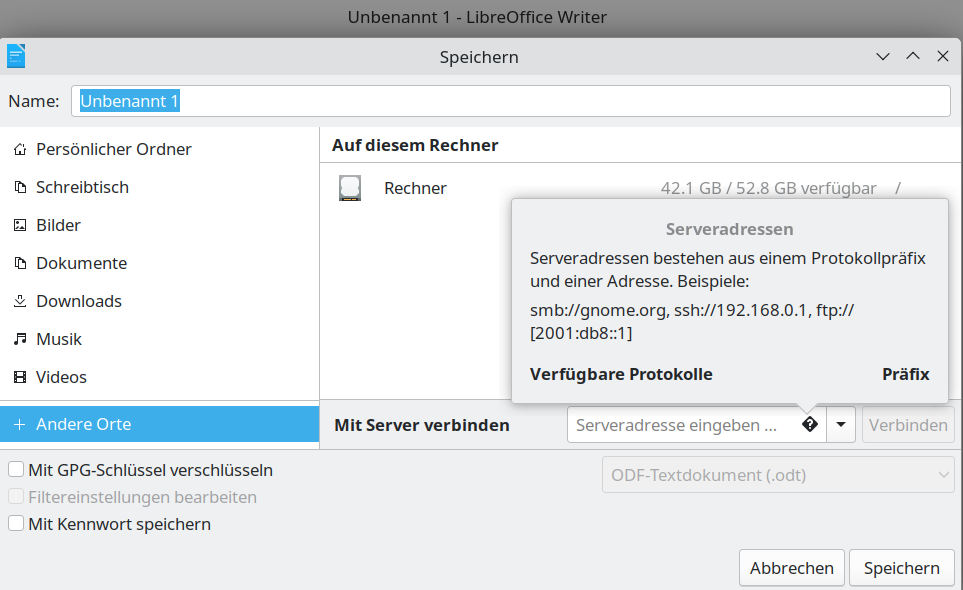
Task: Enable Mit GPG-Schlüssel verschlüsseln checkbox
Action: click(16, 470)
